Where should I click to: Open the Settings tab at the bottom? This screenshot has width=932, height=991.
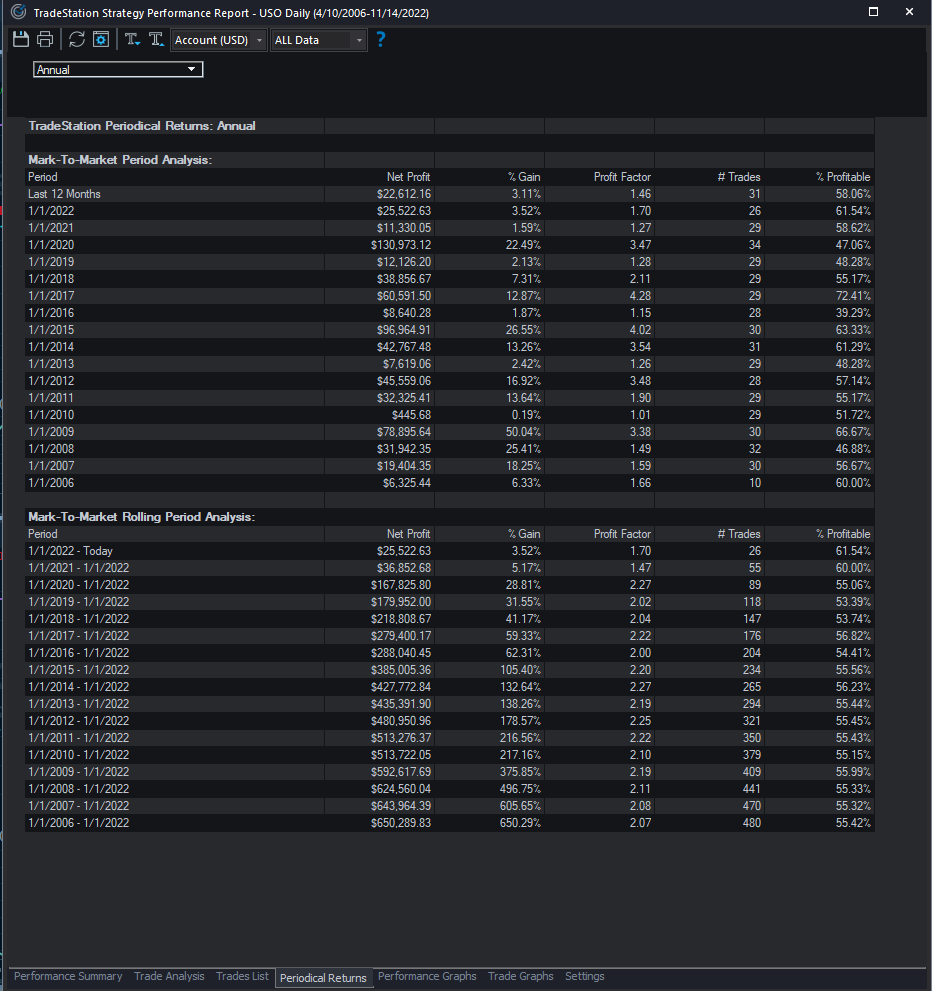(x=584, y=976)
